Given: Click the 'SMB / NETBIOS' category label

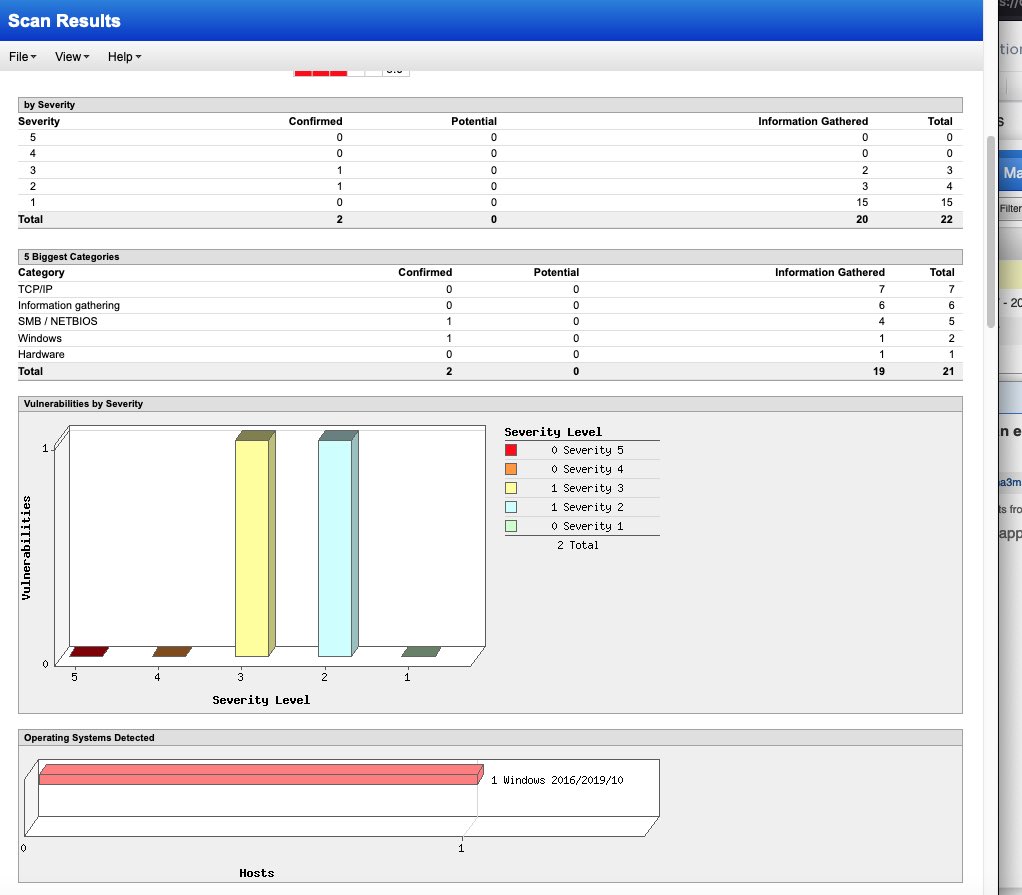Looking at the screenshot, I should [58, 321].
